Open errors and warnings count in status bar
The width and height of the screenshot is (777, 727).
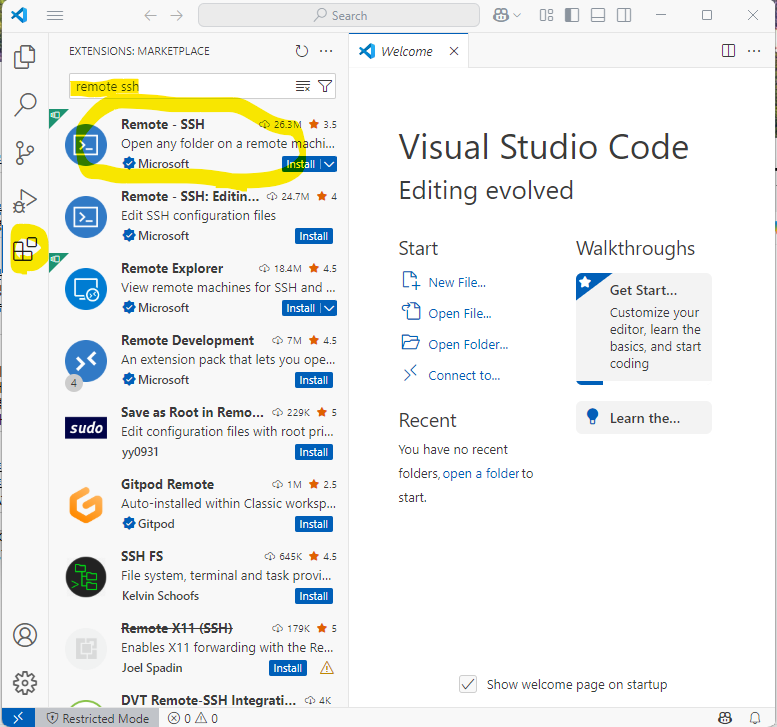click(x=193, y=718)
